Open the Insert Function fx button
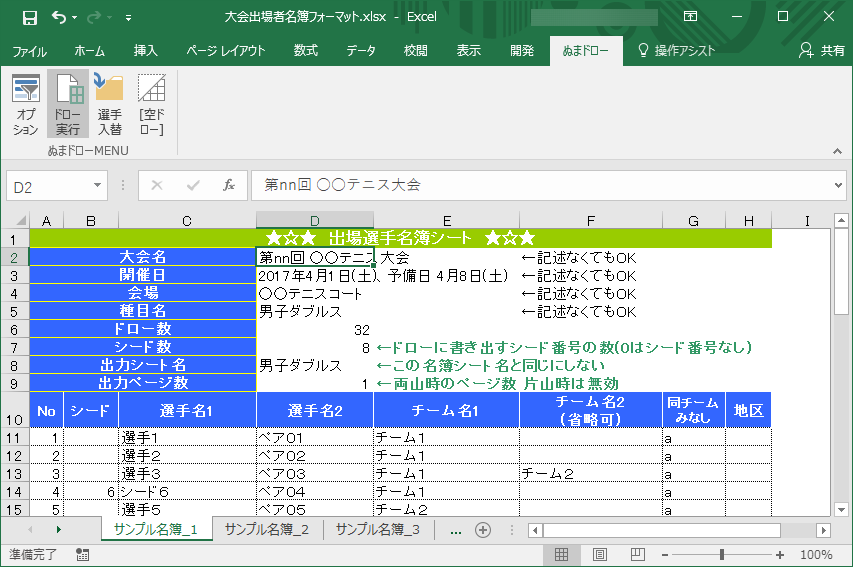 pyautogui.click(x=229, y=186)
